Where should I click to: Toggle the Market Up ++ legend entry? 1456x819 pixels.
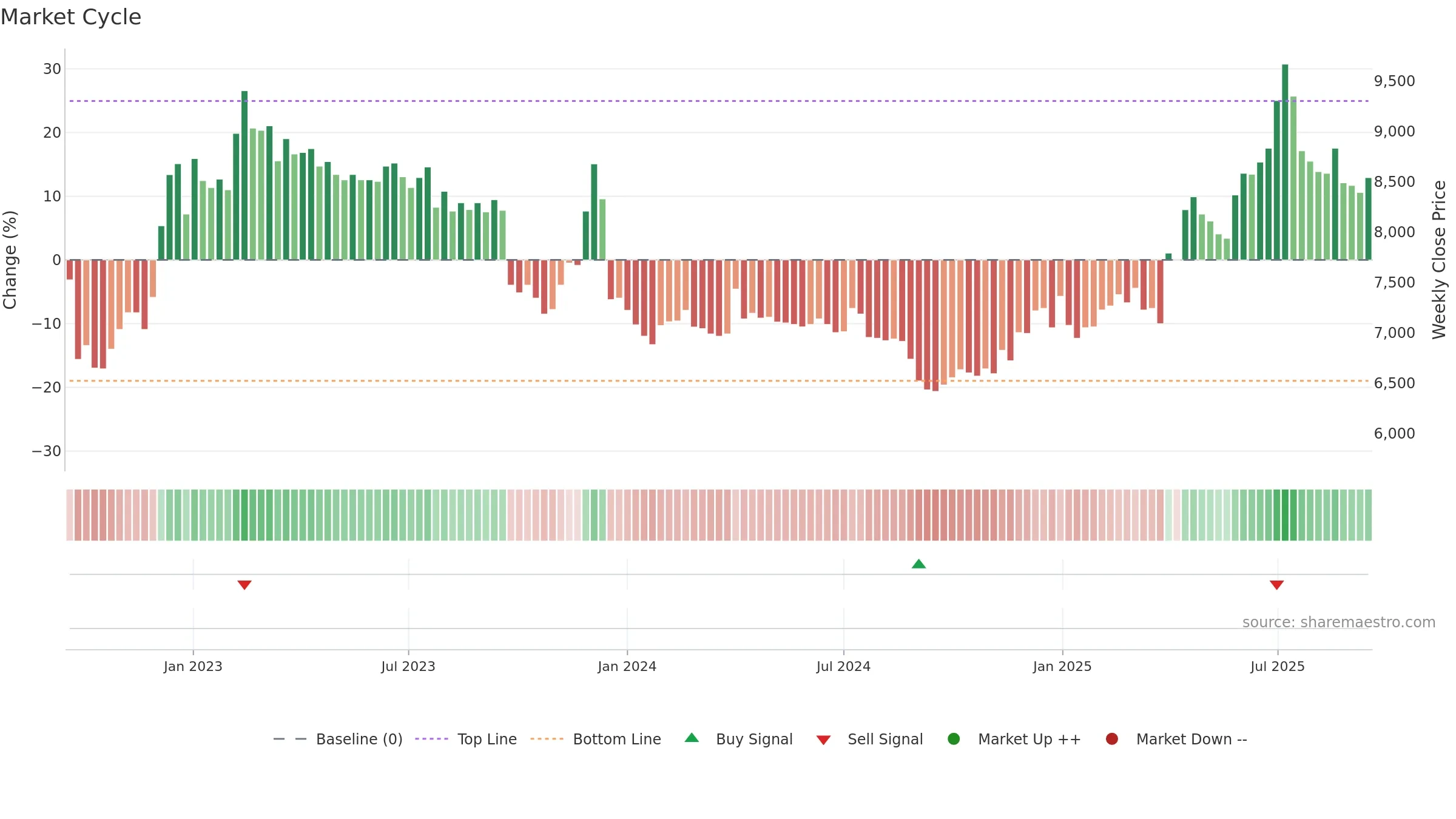[1014, 739]
